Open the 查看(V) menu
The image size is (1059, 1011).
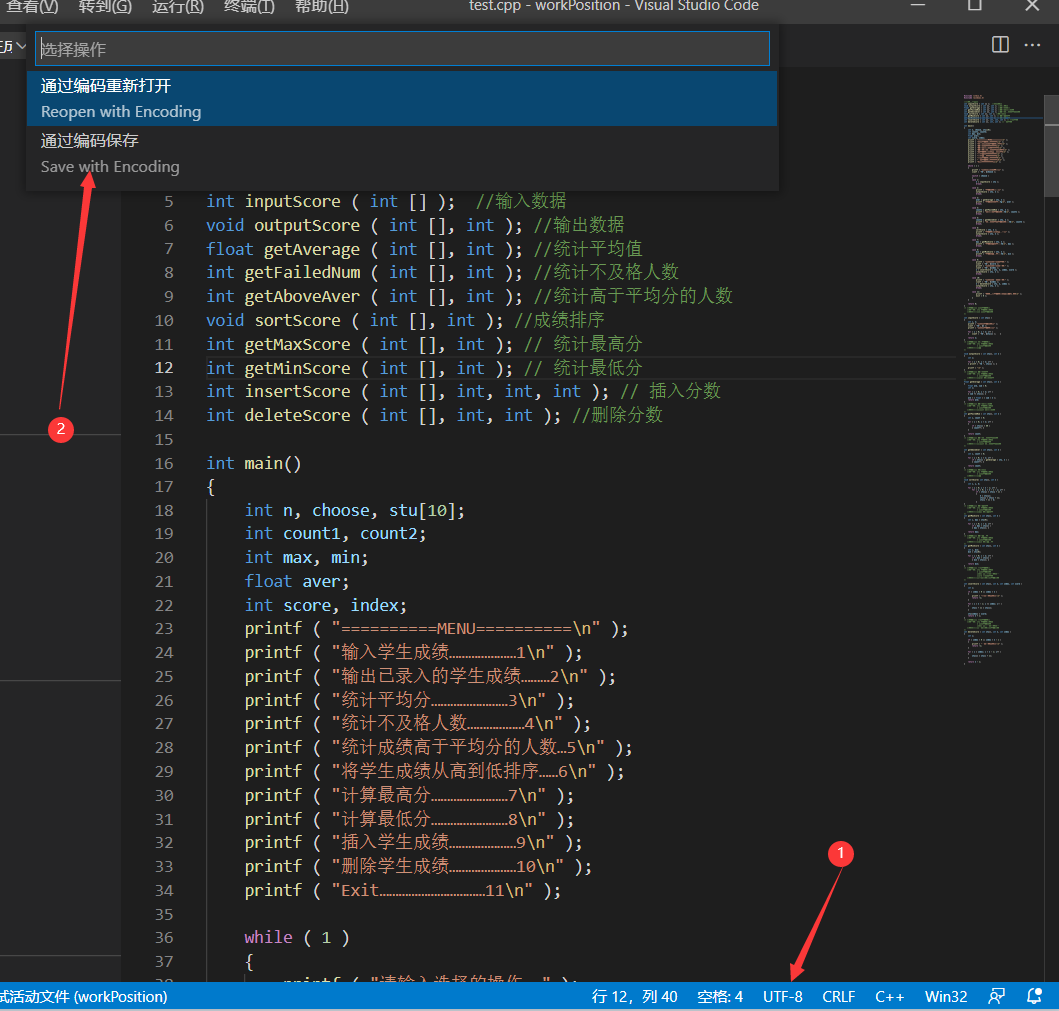click(x=32, y=7)
